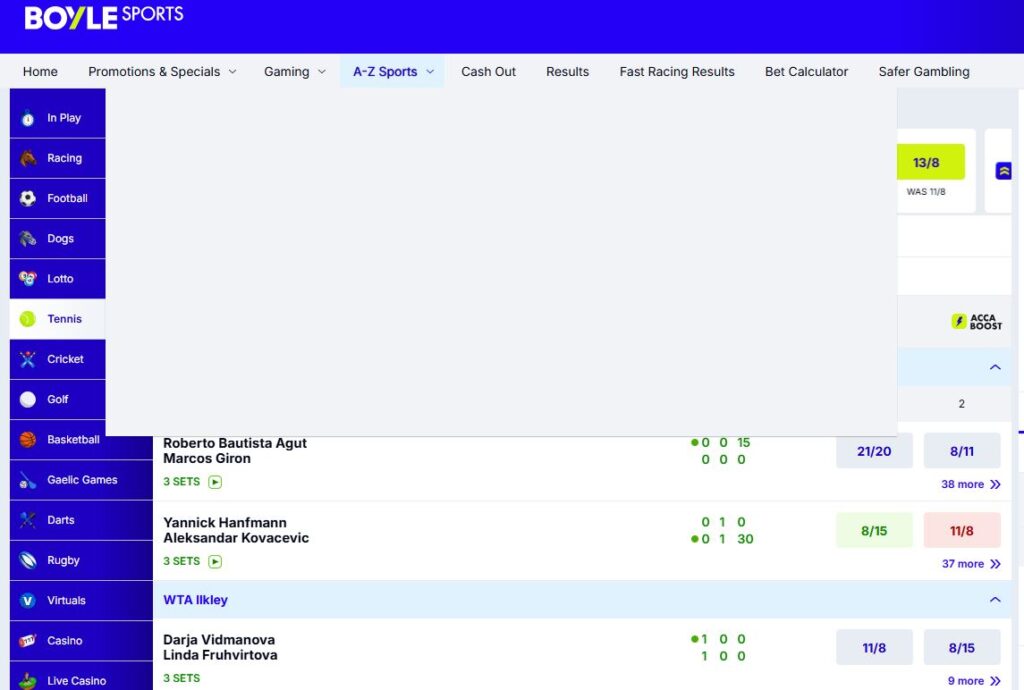Open the Vidmanova vs Fruhvirtova match
This screenshot has width=1024, height=690.
point(220,648)
